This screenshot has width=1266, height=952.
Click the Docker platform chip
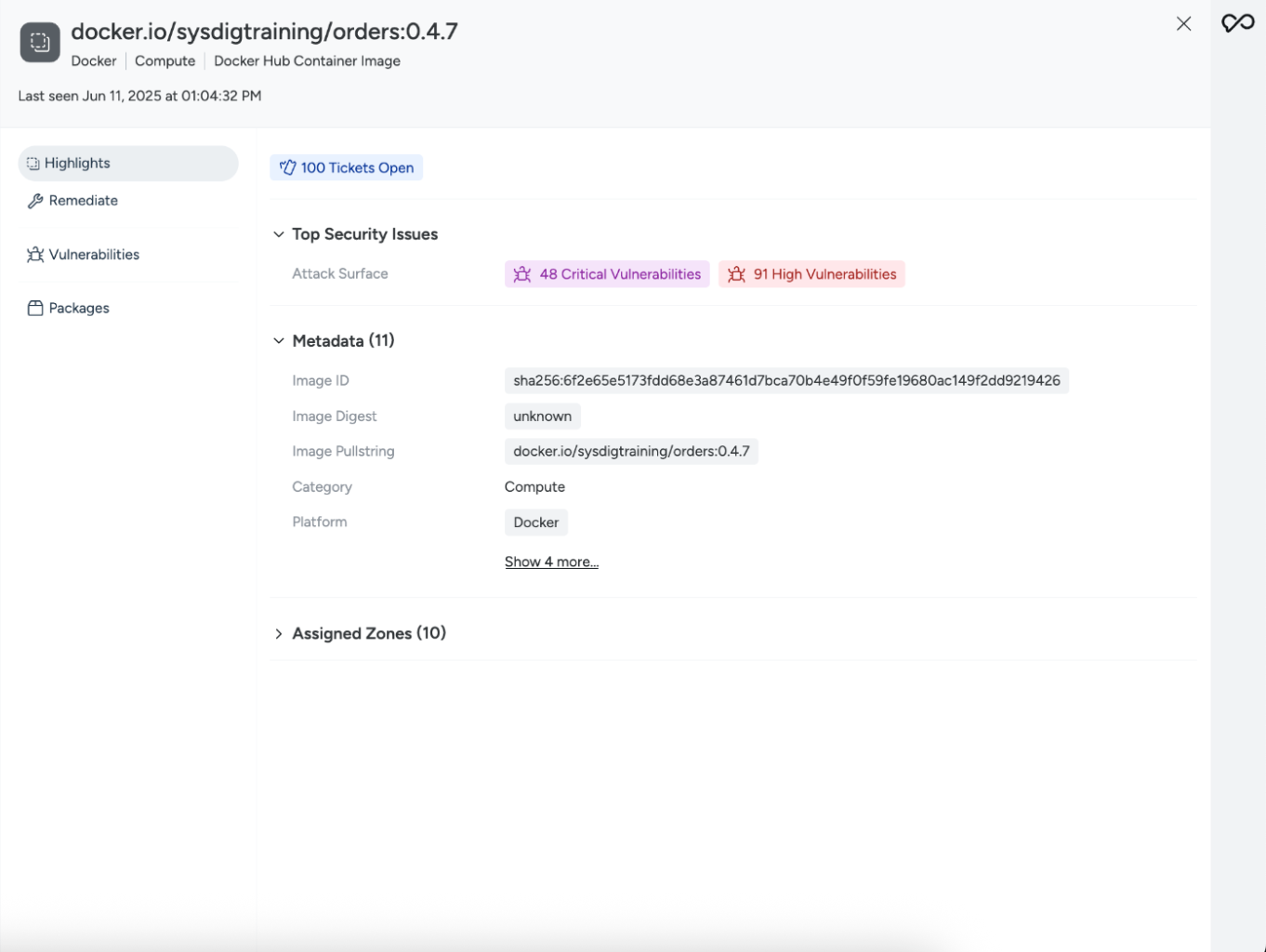click(x=536, y=522)
